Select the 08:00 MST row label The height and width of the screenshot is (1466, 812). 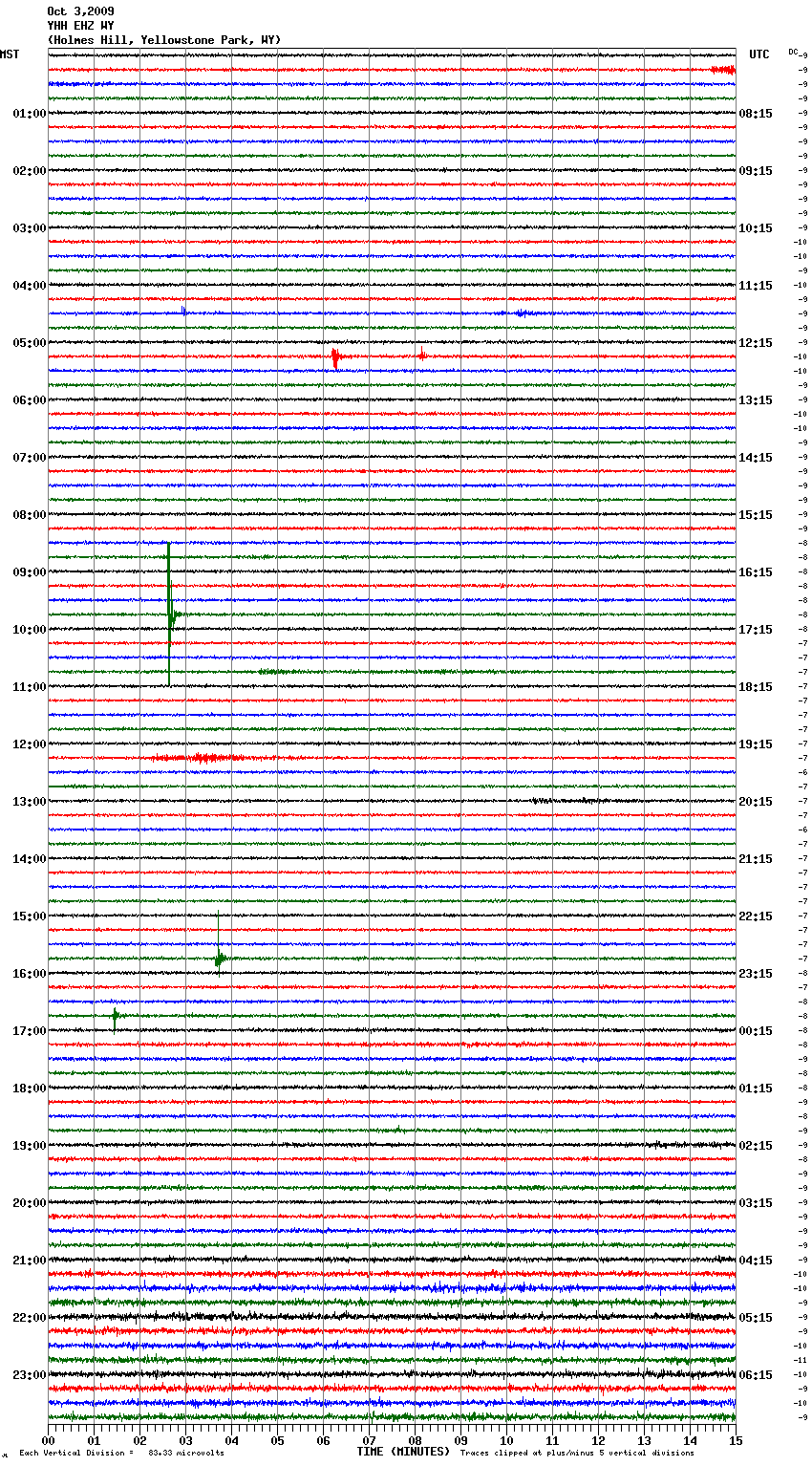30,515
